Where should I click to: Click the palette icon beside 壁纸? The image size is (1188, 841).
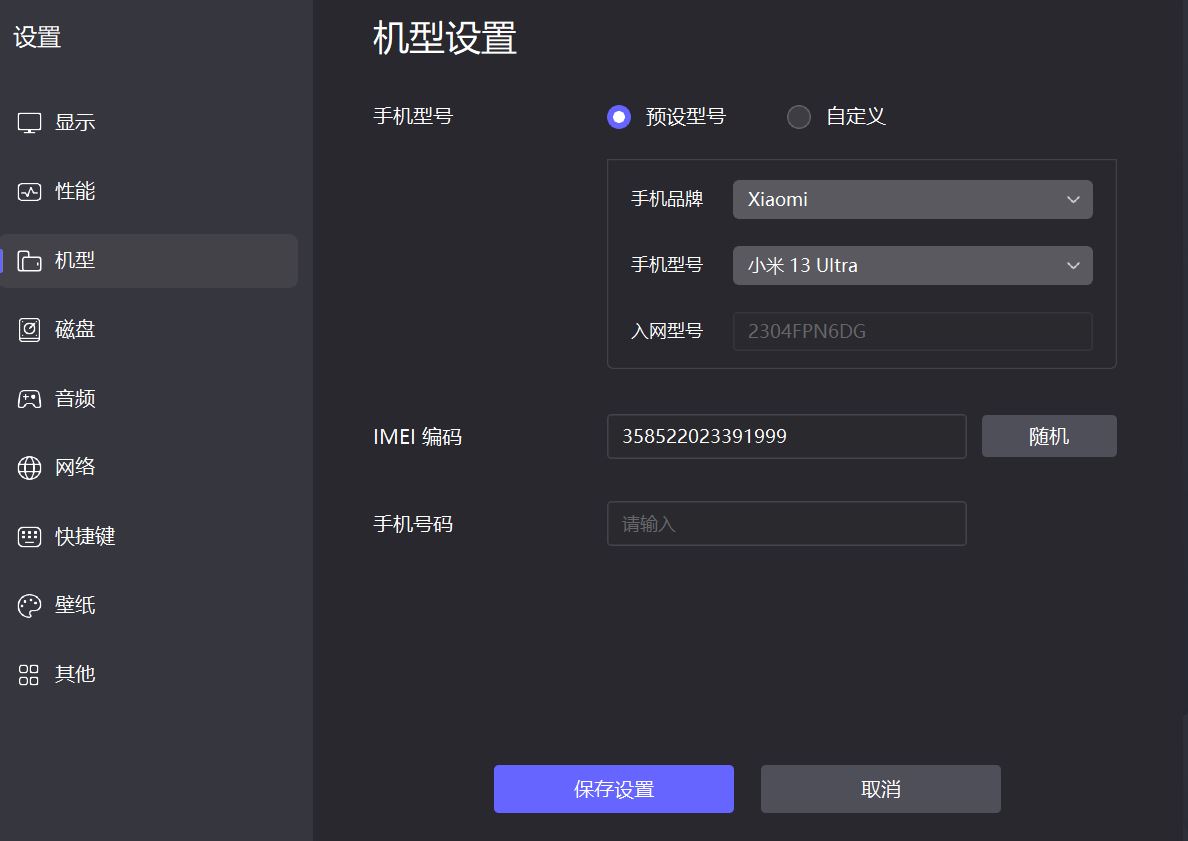30,605
